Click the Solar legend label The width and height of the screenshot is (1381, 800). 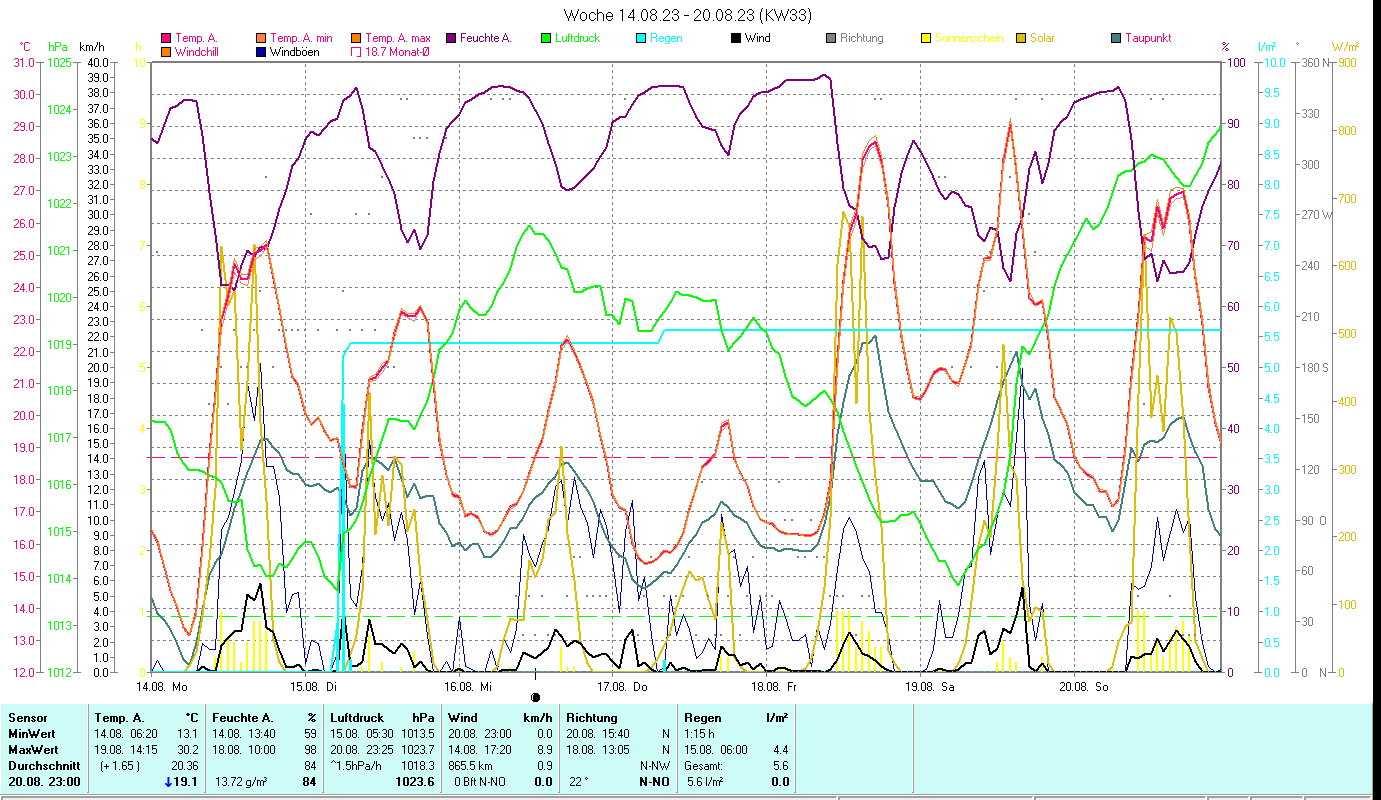tap(1042, 39)
